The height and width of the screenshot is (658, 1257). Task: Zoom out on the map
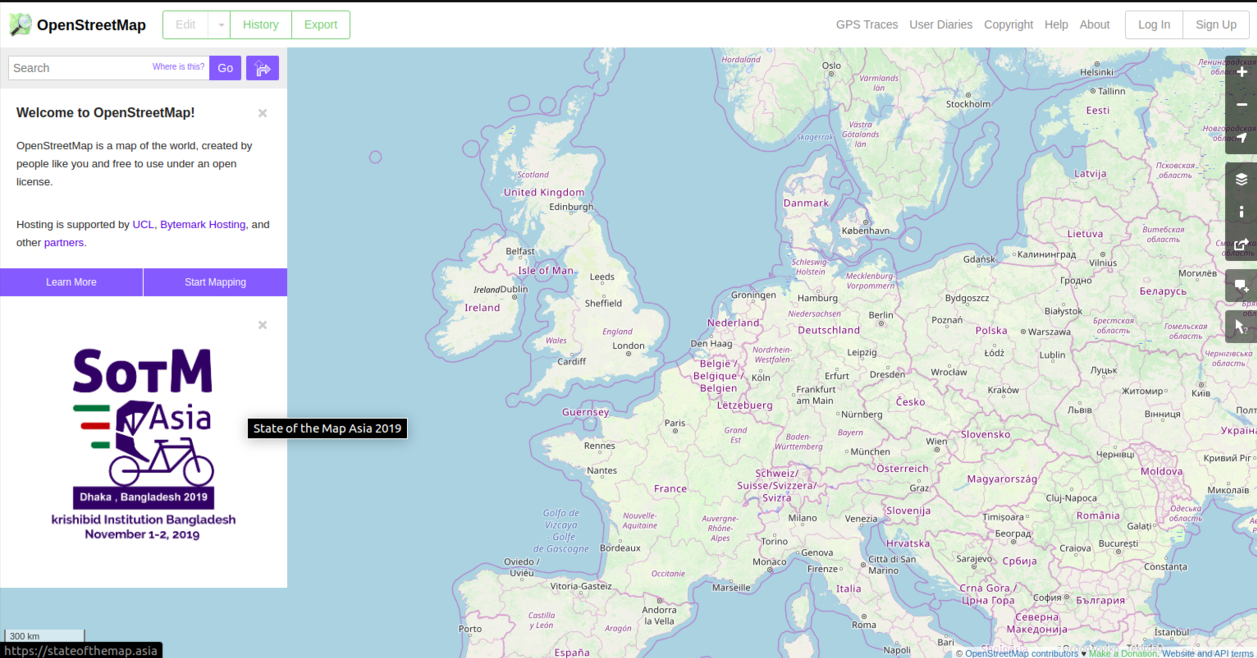1242,105
